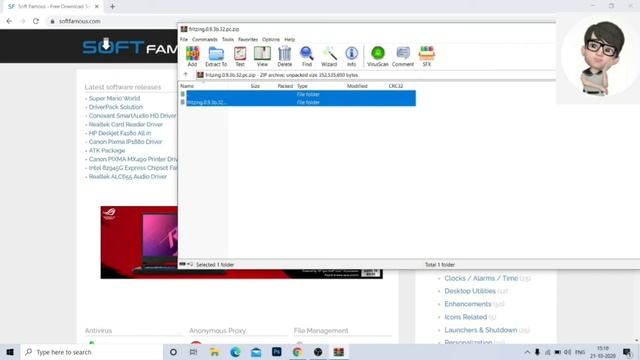Viewport: 640px width, 360px height.
Task: Open the Windows Start menu
Action: point(10,352)
